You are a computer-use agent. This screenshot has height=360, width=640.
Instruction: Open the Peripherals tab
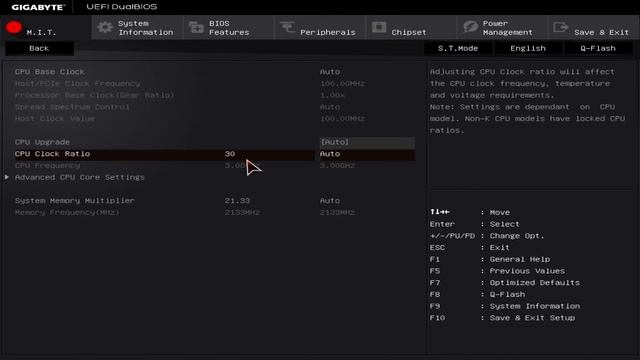[x=320, y=28]
